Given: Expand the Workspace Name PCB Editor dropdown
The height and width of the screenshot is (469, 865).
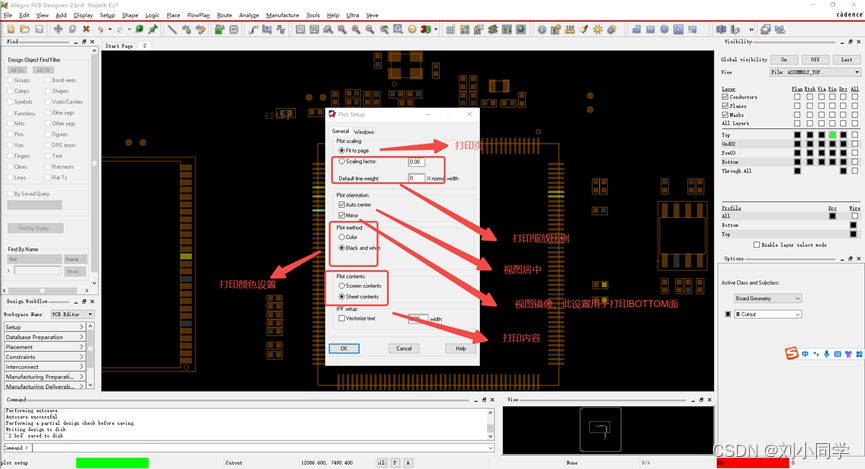Looking at the screenshot, I should coord(72,314).
